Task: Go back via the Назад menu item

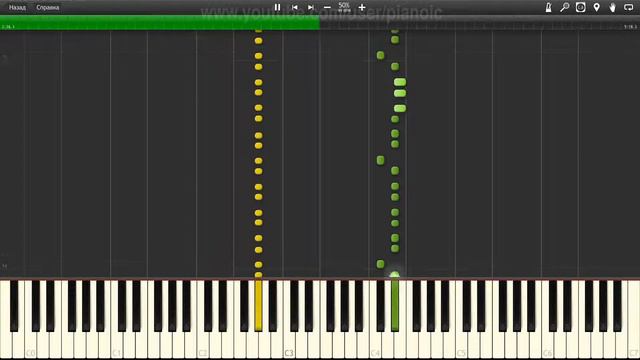Action: point(17,7)
